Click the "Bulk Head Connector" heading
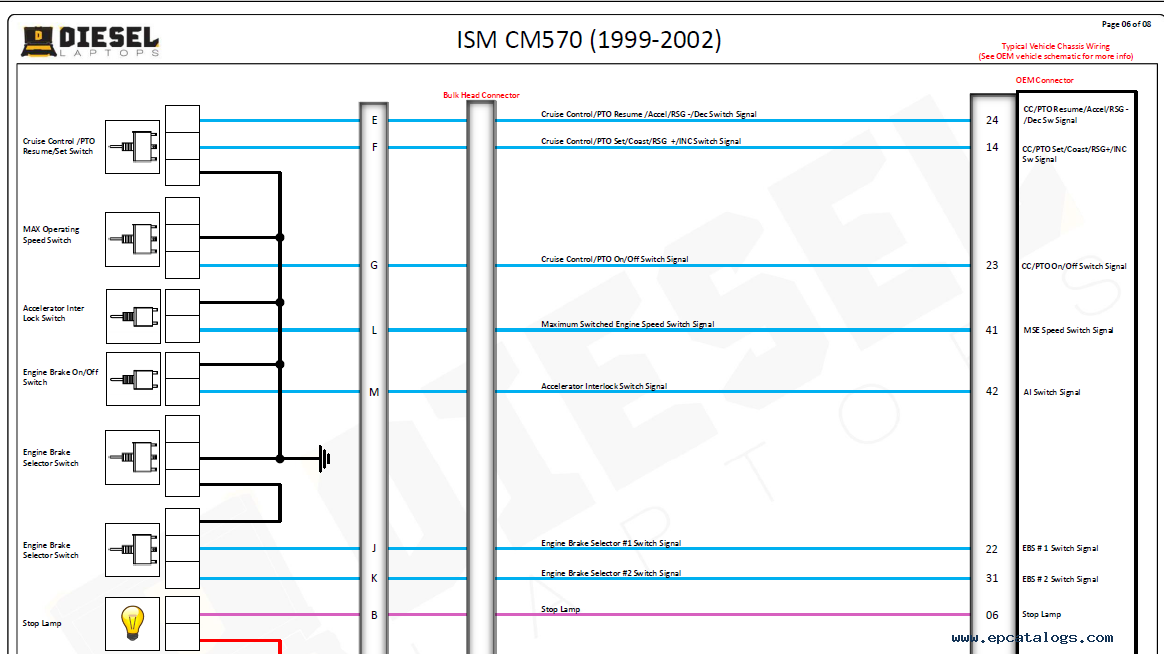This screenshot has height=654, width=1164. coord(481,95)
